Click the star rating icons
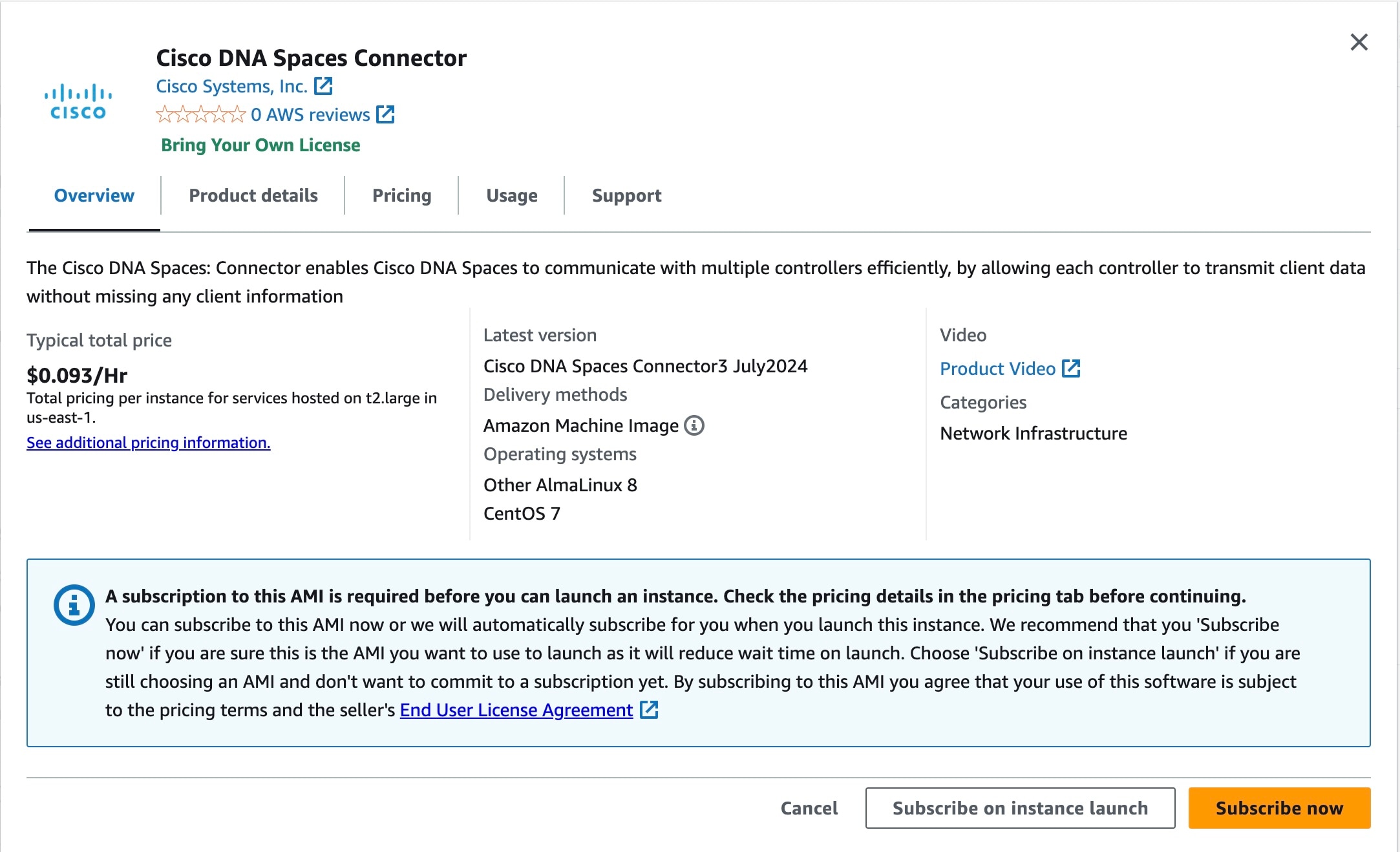Viewport: 1400px width, 852px height. click(x=199, y=114)
